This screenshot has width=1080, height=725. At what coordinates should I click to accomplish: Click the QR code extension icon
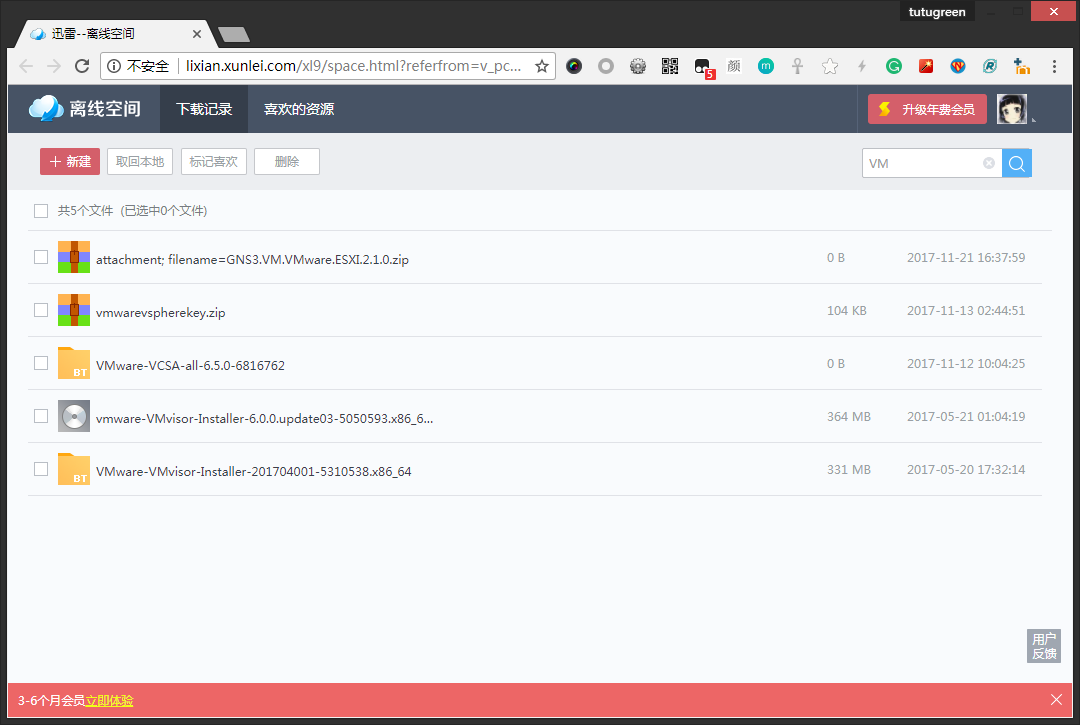tap(669, 66)
